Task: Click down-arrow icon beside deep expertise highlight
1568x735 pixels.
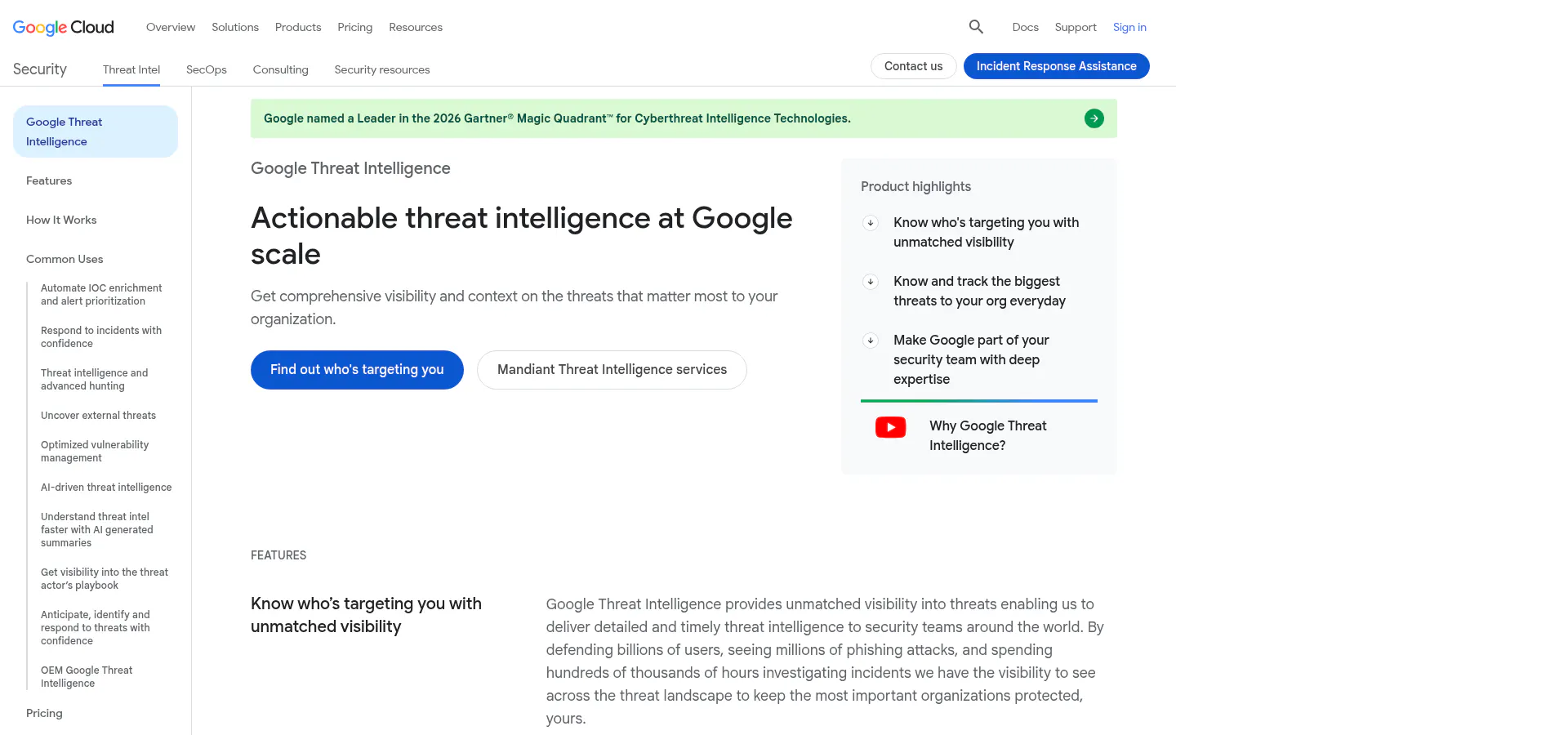Action: [x=871, y=341]
